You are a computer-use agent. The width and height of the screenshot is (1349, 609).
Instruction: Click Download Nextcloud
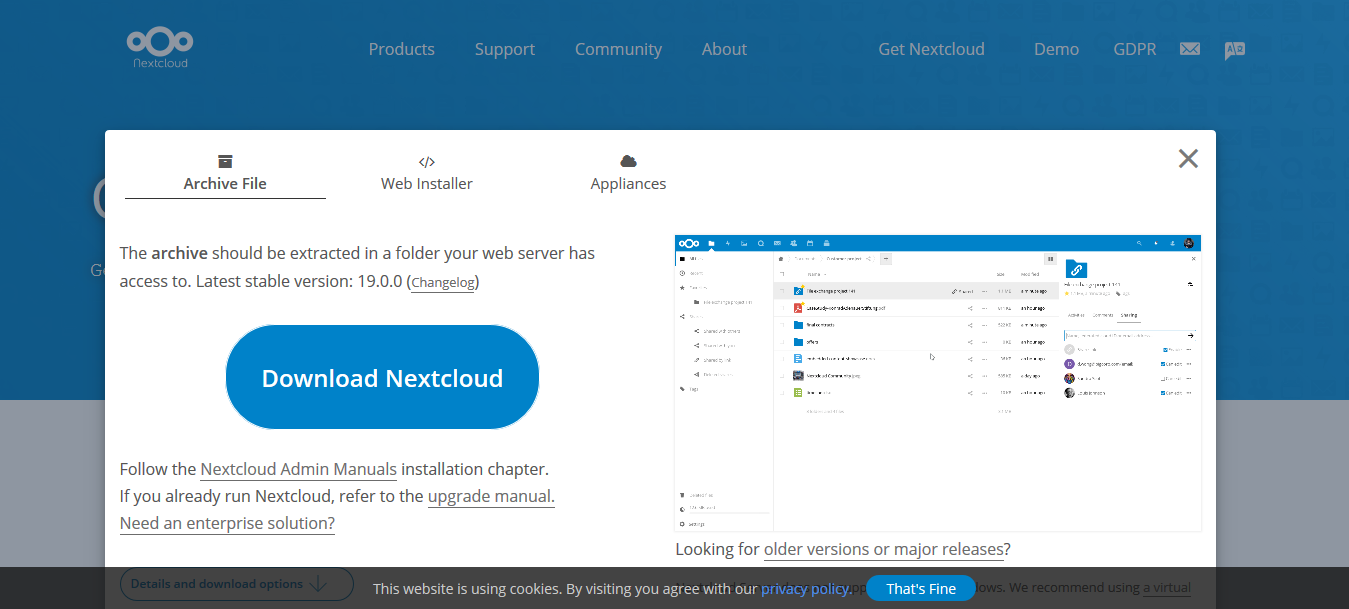382,377
